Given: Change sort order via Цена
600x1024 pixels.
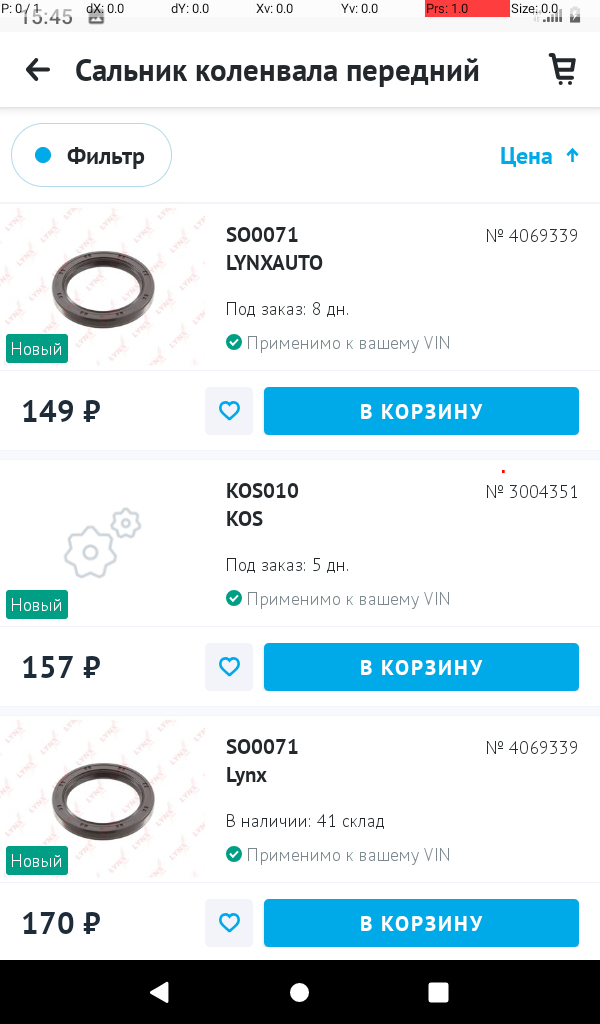Looking at the screenshot, I should [526, 156].
